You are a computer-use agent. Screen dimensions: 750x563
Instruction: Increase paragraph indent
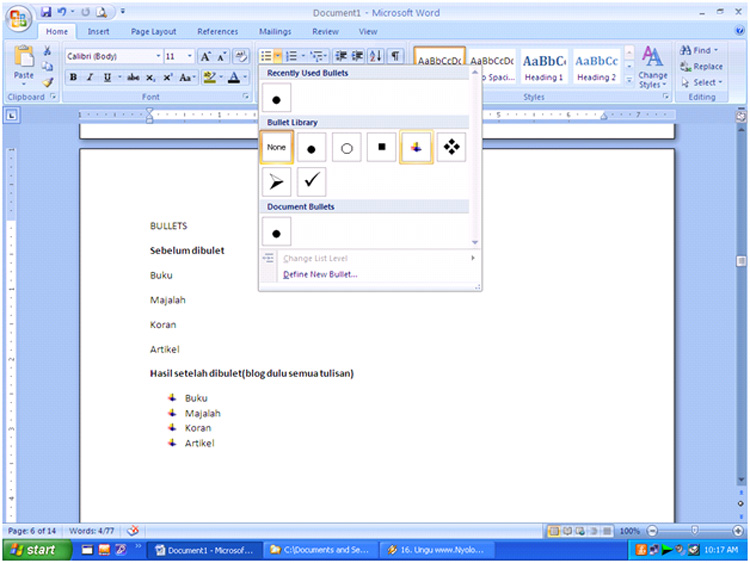point(357,56)
